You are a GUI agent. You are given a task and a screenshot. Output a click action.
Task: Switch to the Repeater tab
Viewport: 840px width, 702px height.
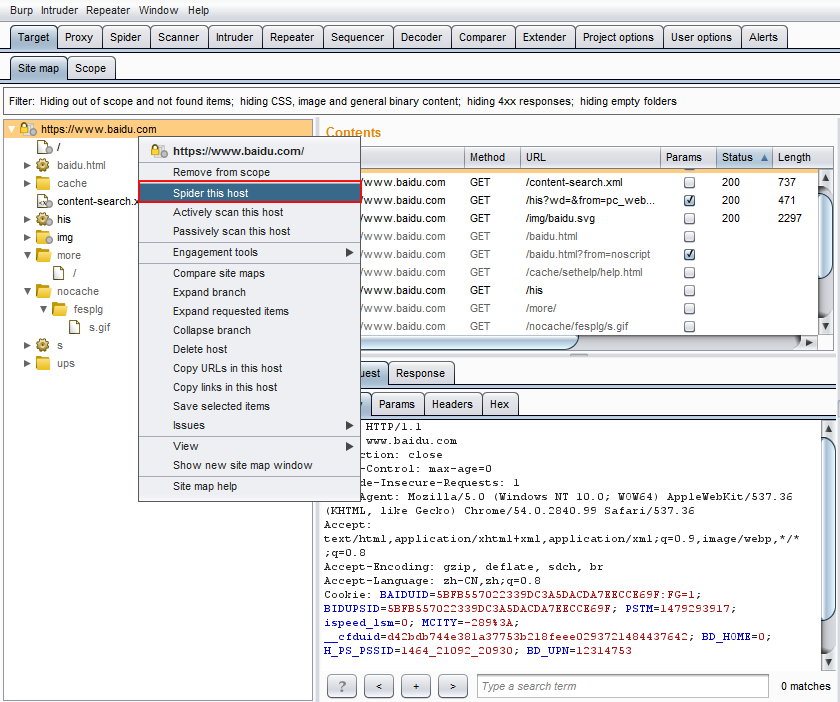click(292, 37)
